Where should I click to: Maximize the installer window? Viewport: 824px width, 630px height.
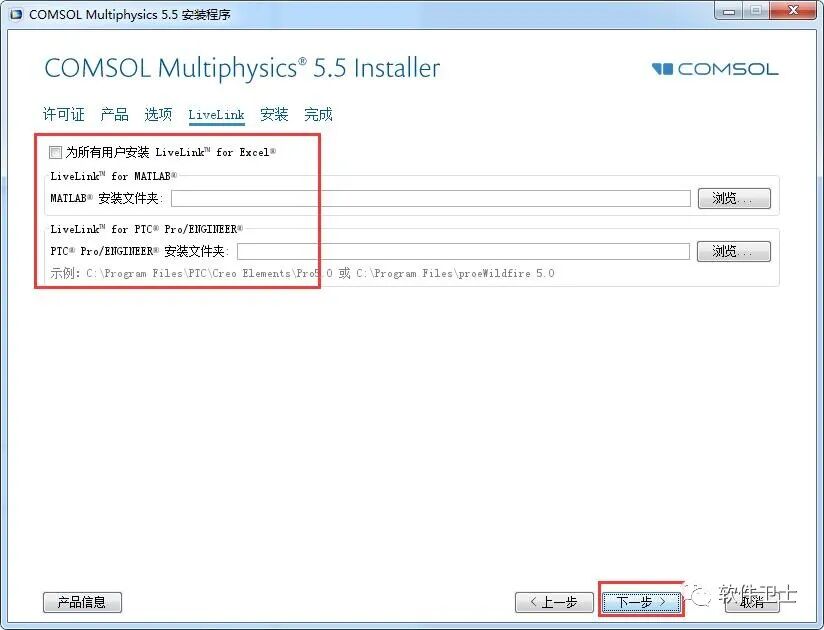[x=756, y=11]
